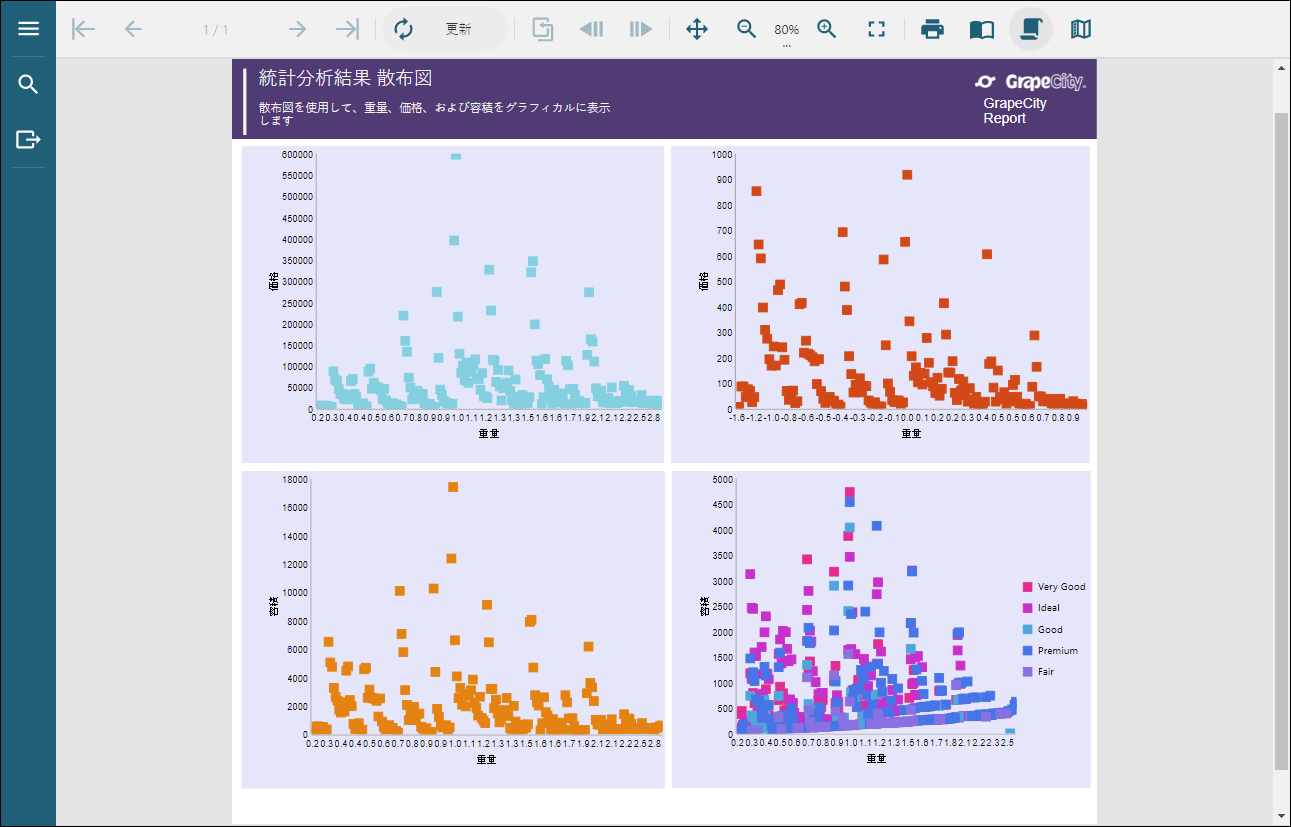Go to previous page arrow
The image size is (1291, 827).
tap(133, 29)
